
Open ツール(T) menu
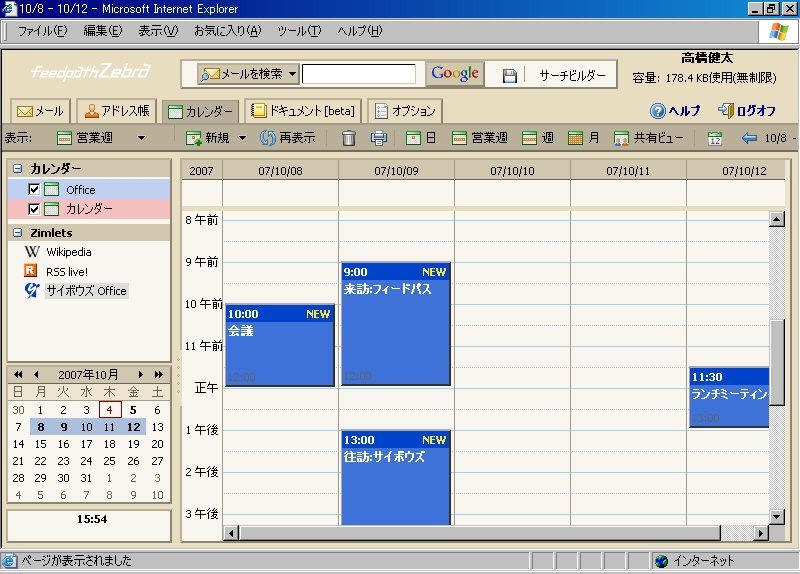click(x=299, y=31)
